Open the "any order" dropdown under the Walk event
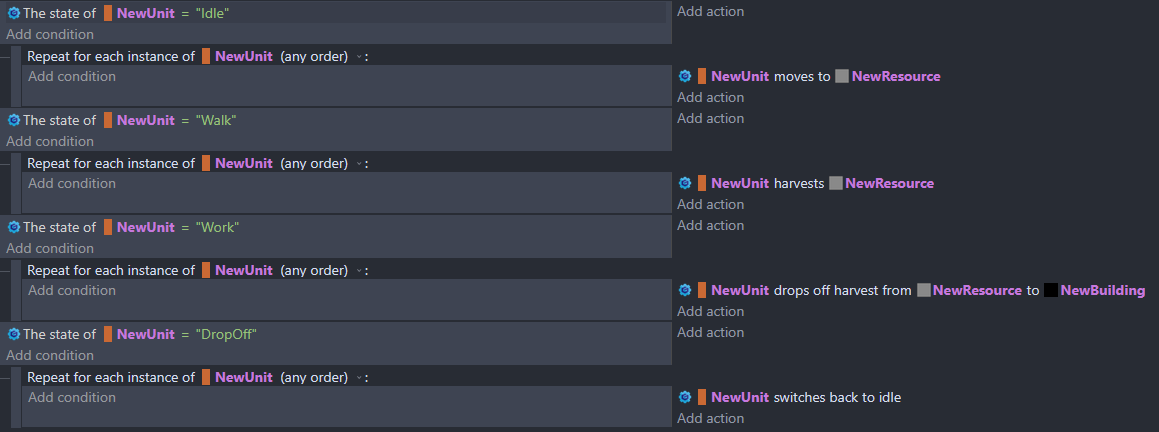Screen dimensions: 1159x432 coord(359,164)
